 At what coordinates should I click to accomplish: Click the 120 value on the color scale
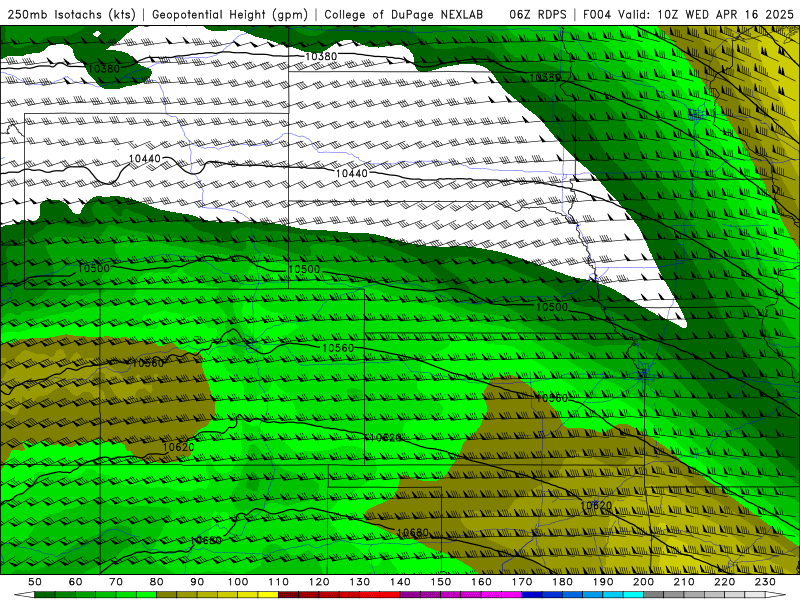pyautogui.click(x=319, y=582)
